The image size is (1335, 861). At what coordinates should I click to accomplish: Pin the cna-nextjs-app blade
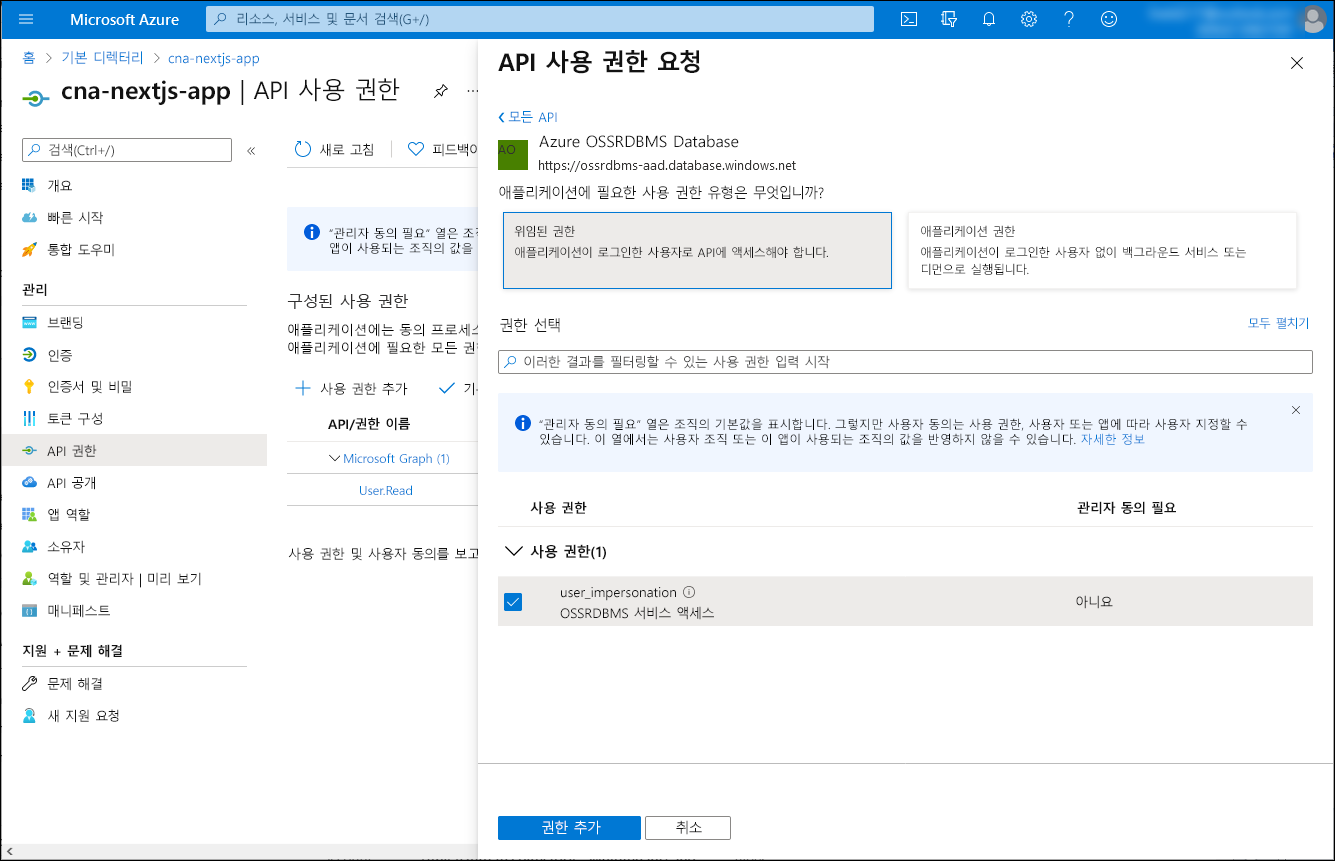pos(440,91)
